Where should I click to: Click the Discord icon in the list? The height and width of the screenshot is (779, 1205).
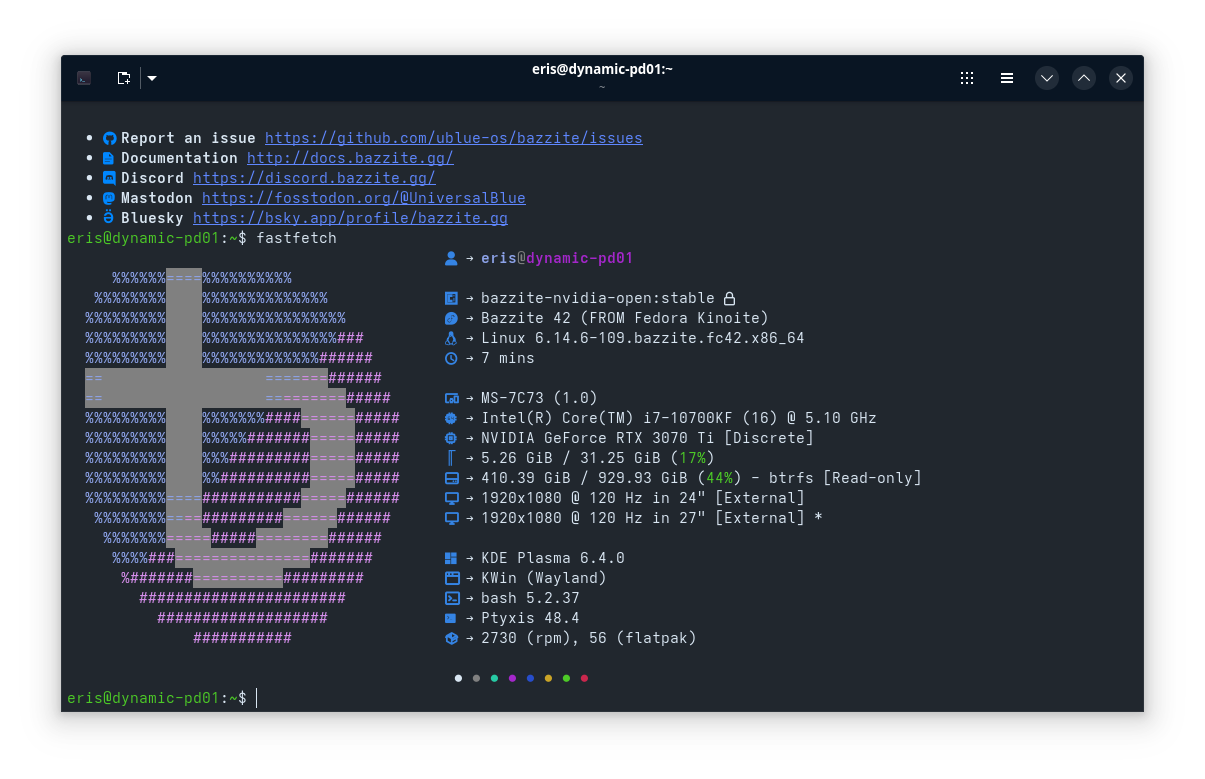click(110, 178)
